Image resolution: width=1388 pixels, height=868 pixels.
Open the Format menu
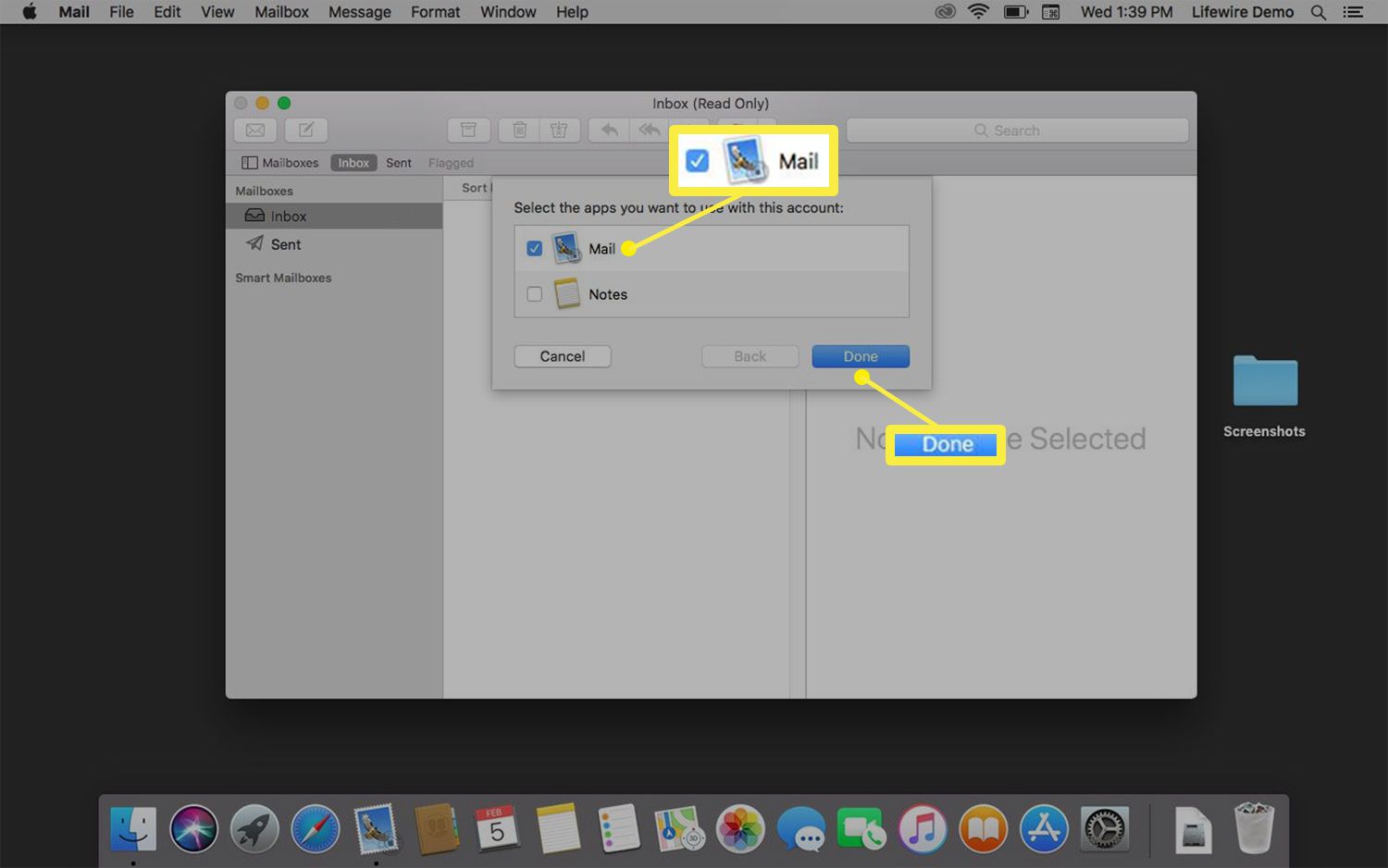[435, 12]
